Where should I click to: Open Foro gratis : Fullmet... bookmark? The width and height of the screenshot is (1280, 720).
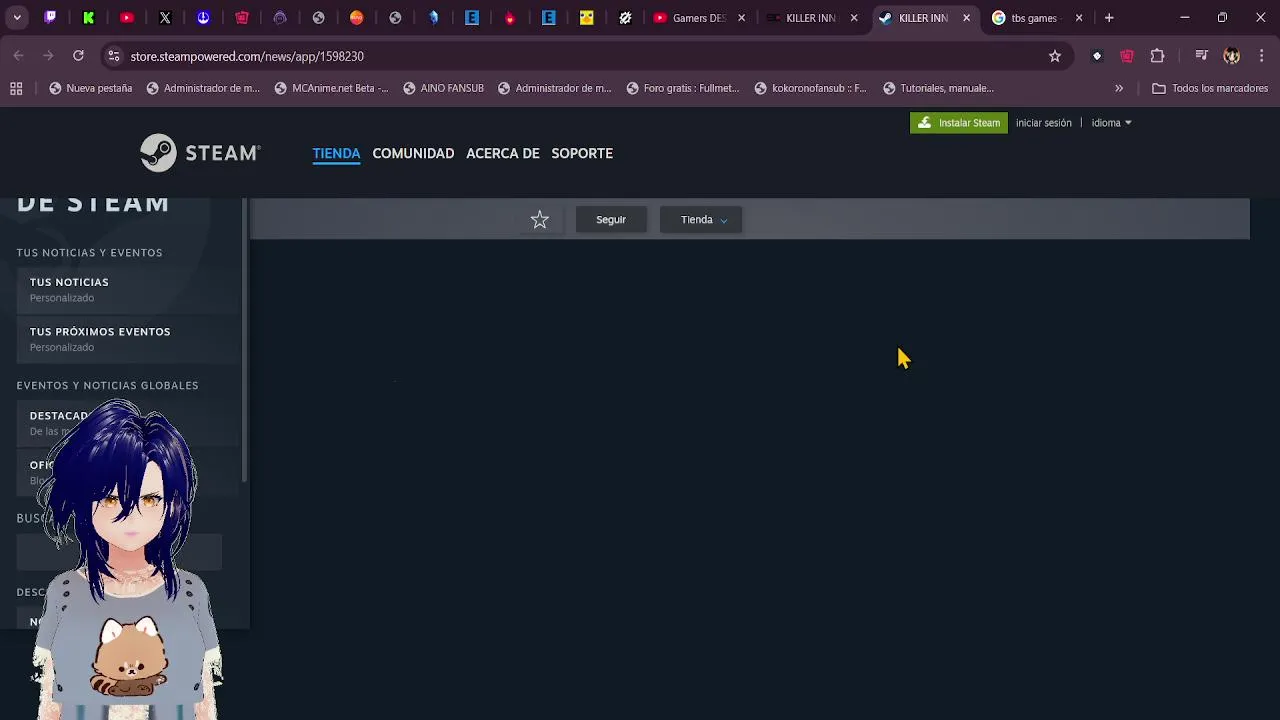[683, 88]
